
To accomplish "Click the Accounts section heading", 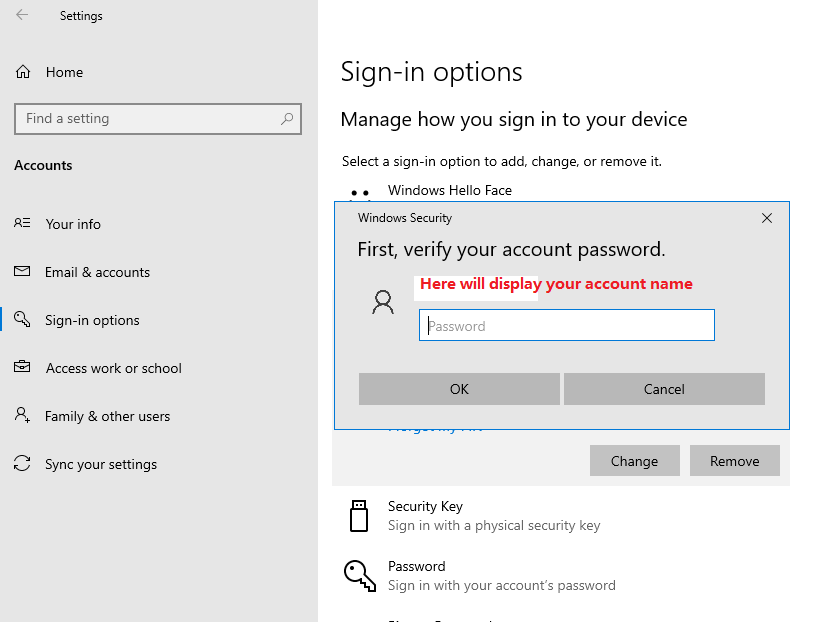I will [43, 165].
